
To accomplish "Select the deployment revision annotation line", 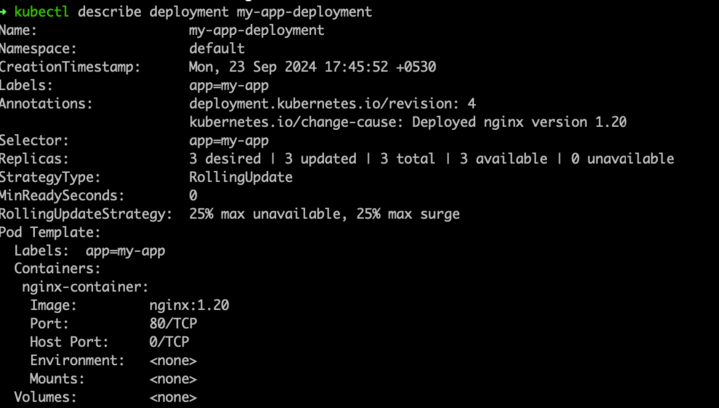I will [332, 103].
